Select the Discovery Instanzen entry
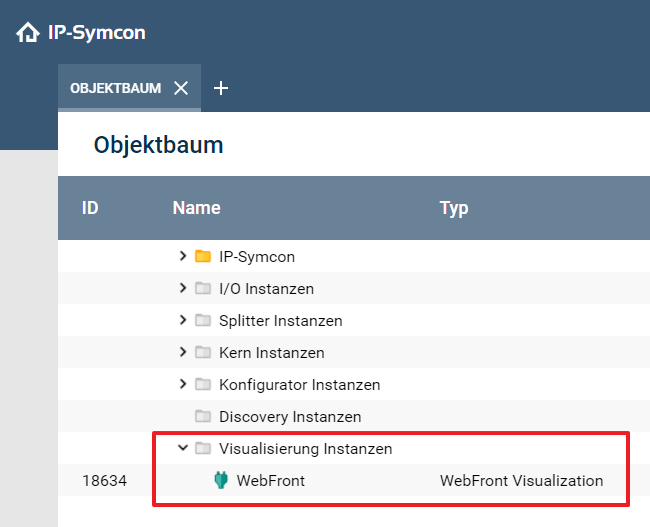 pyautogui.click(x=290, y=417)
